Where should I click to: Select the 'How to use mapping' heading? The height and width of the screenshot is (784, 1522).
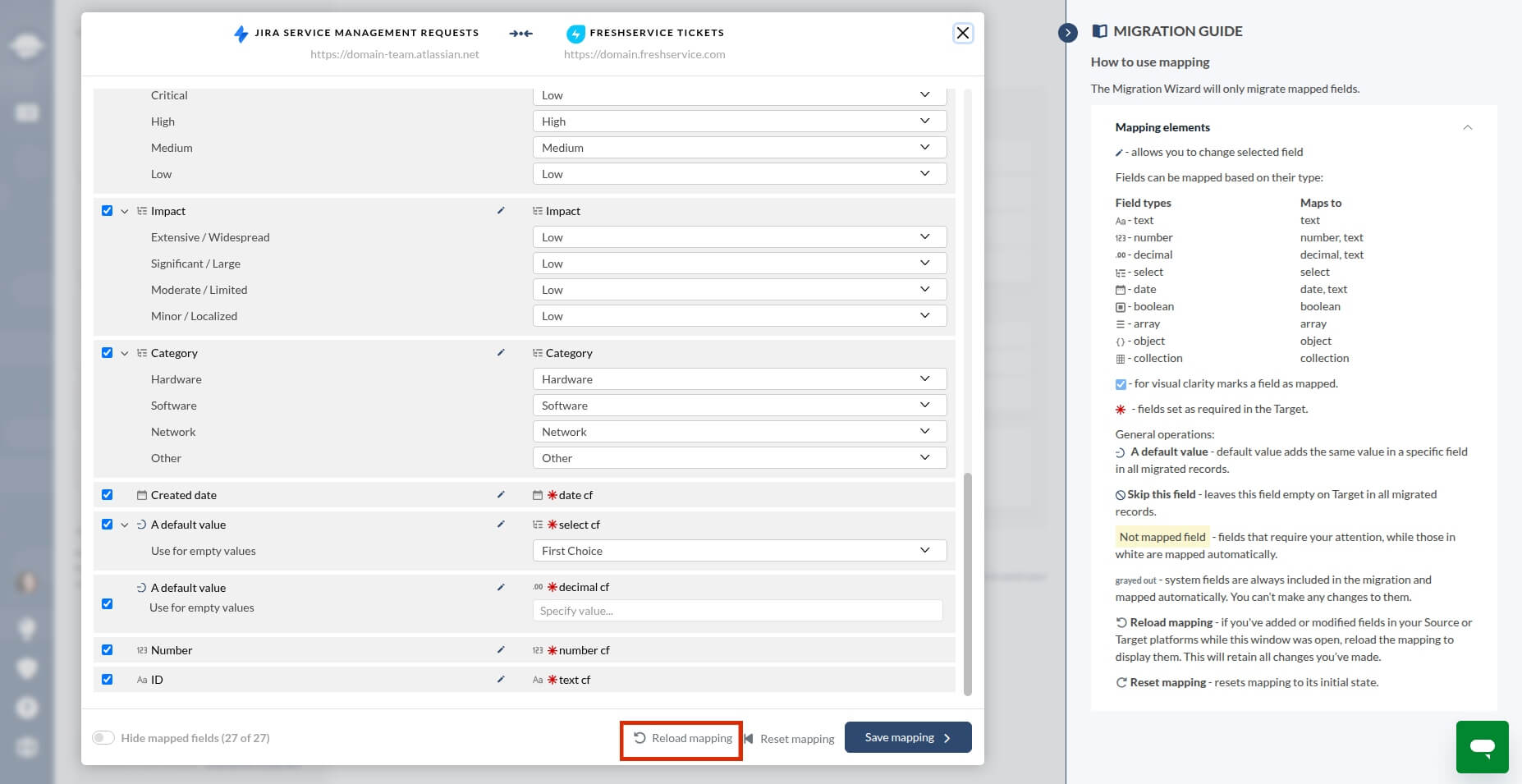pyautogui.click(x=1150, y=62)
